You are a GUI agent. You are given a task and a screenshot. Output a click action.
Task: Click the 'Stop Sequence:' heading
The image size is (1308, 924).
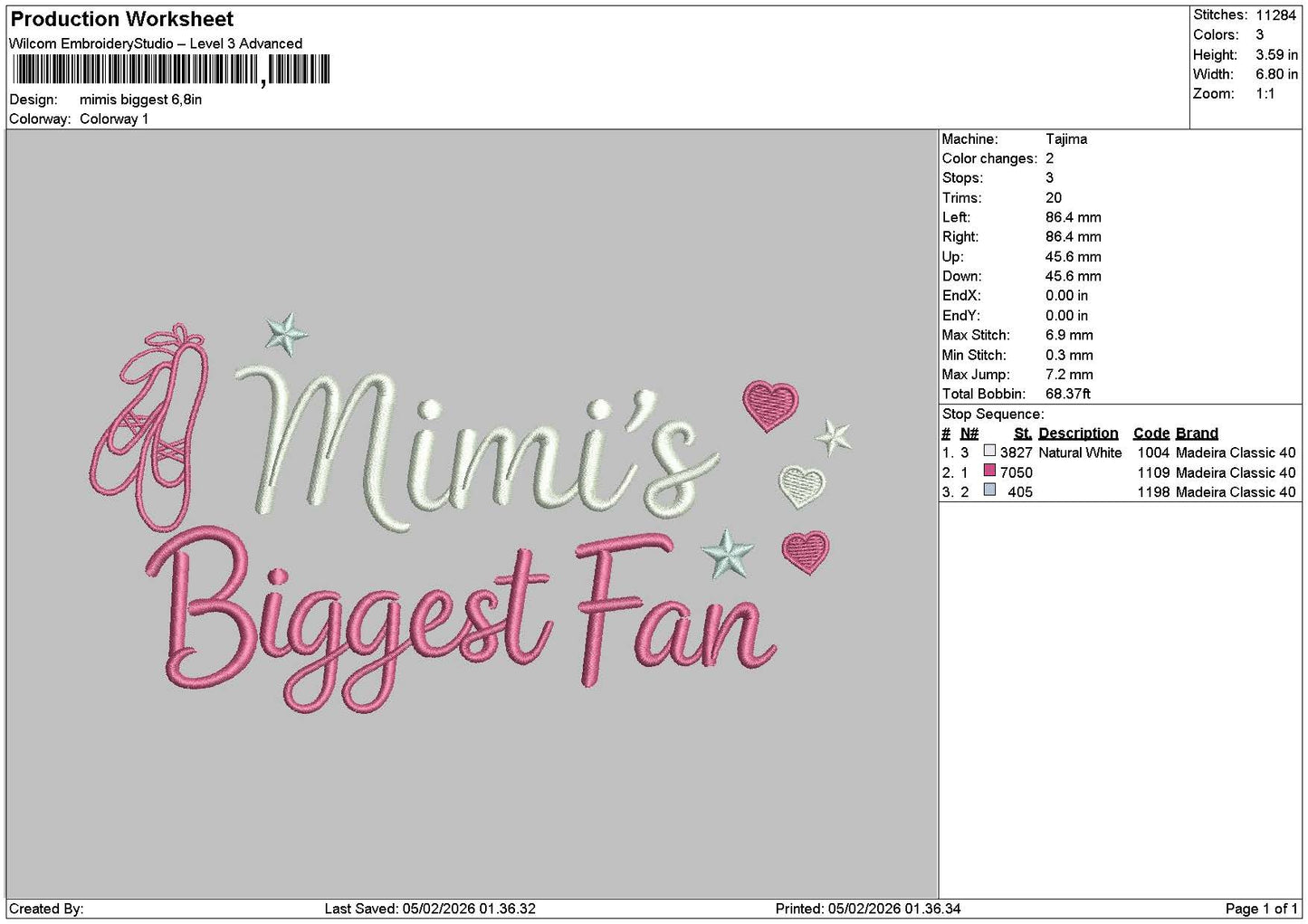tap(993, 414)
